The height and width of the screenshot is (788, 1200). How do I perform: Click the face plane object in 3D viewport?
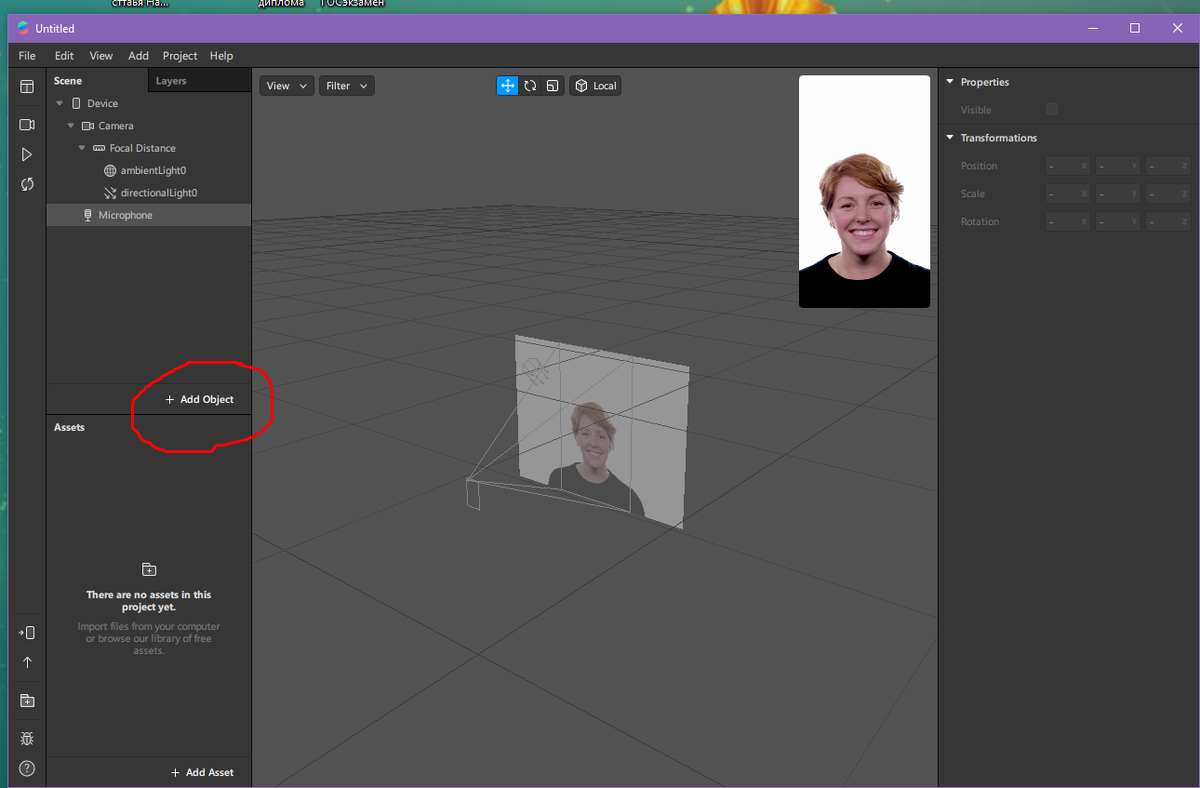[602, 432]
